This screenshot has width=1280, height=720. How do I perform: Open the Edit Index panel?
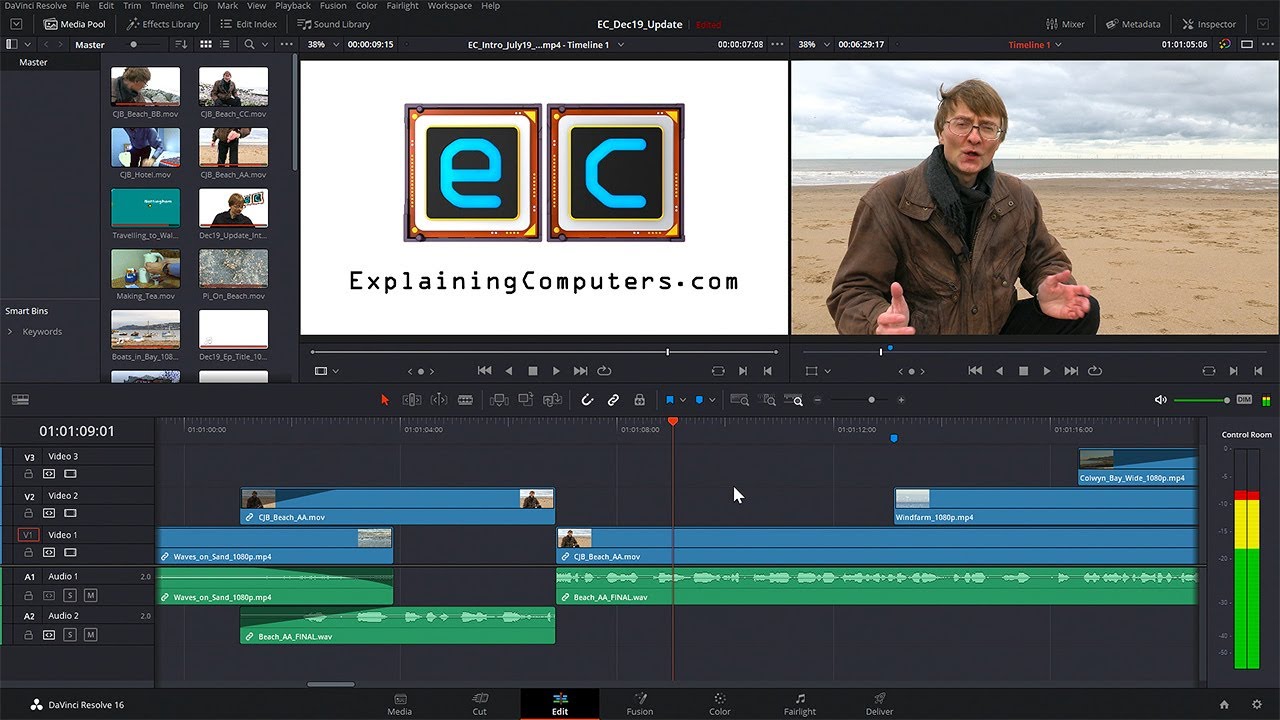248,24
